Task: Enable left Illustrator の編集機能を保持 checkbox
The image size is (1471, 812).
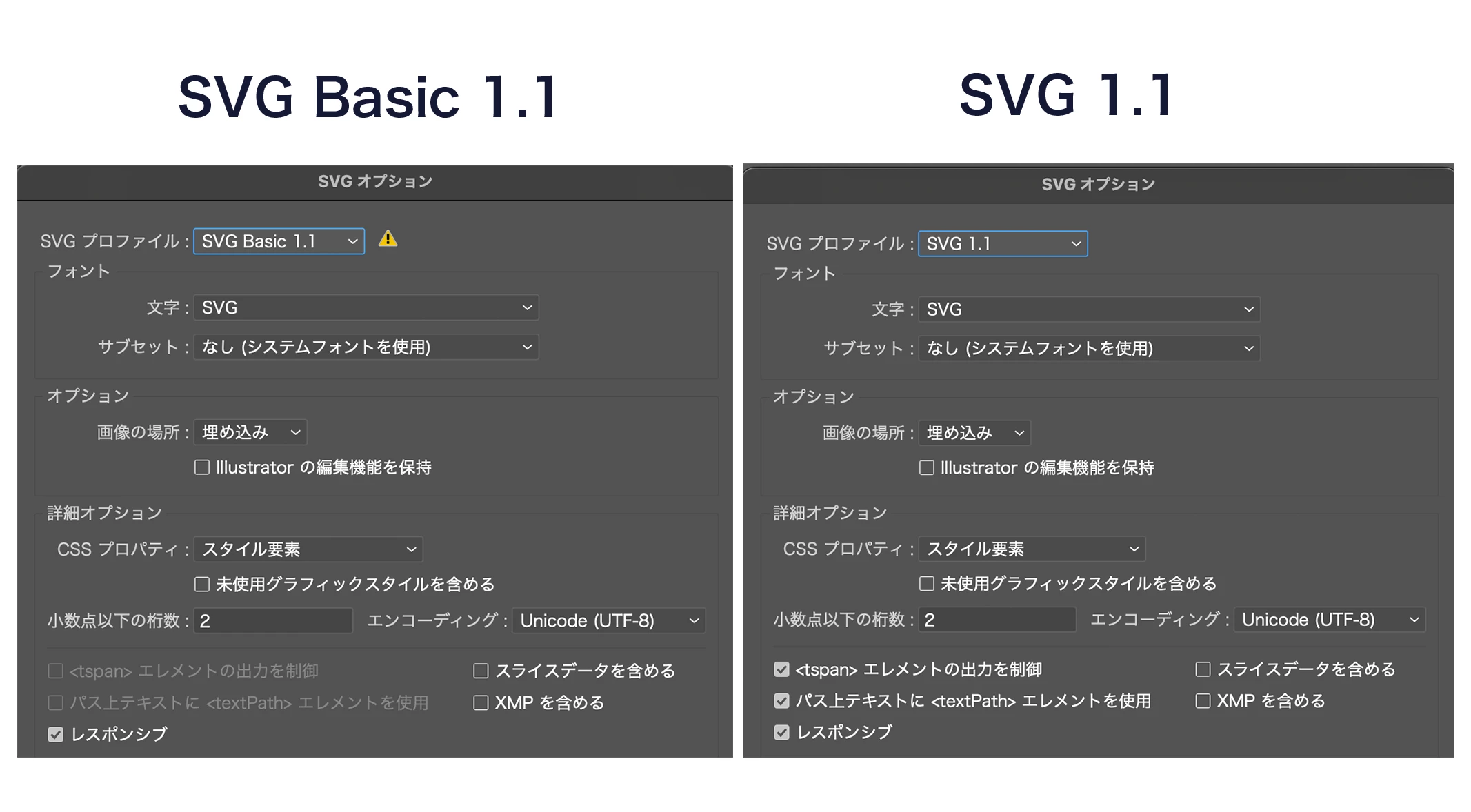Action: click(202, 467)
